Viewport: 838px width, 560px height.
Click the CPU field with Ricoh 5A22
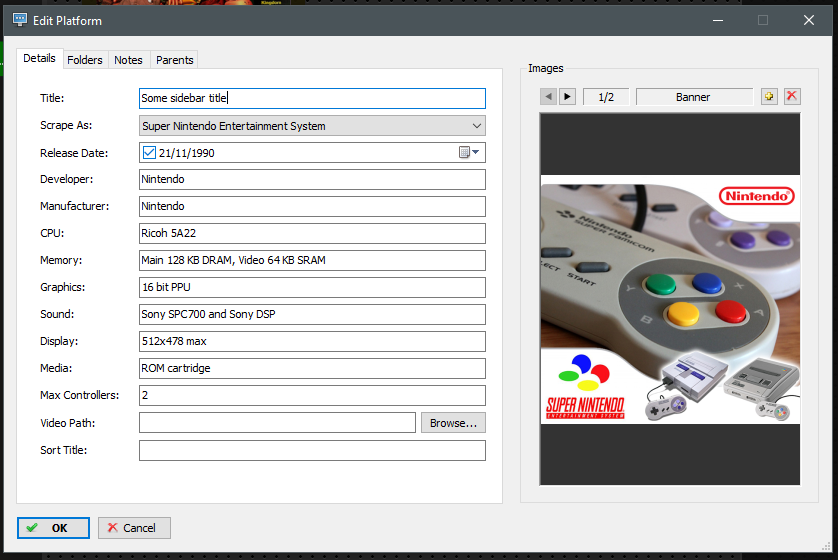click(x=312, y=234)
